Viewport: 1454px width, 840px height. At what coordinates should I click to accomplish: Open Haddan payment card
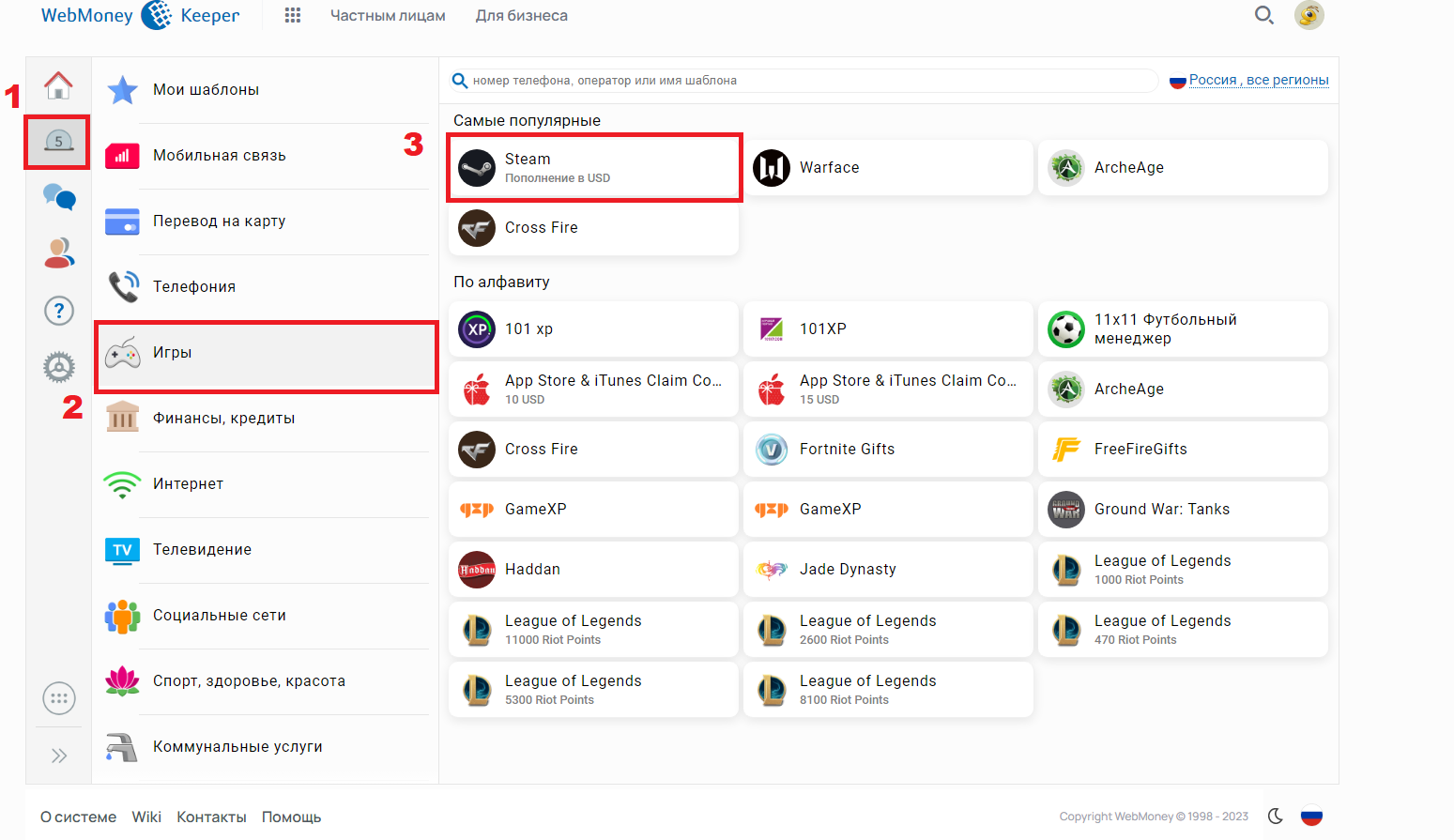pos(594,570)
